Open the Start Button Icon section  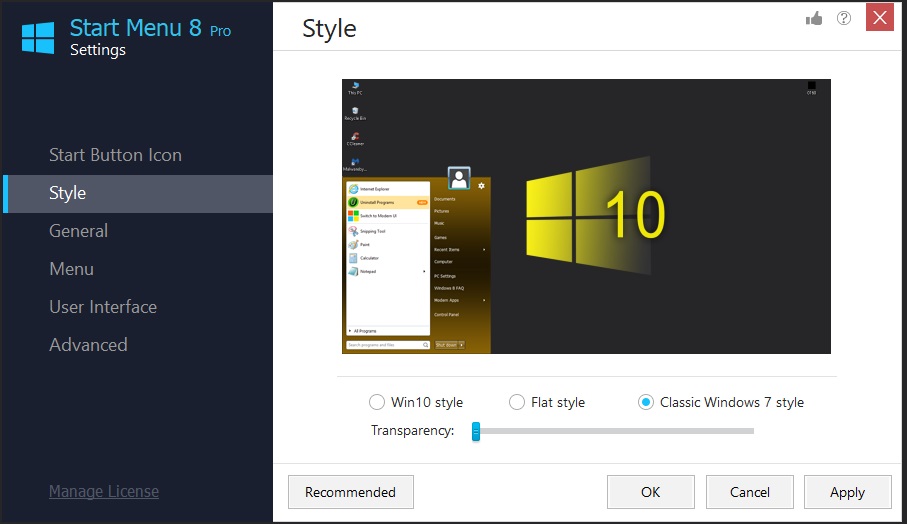[x=115, y=155]
